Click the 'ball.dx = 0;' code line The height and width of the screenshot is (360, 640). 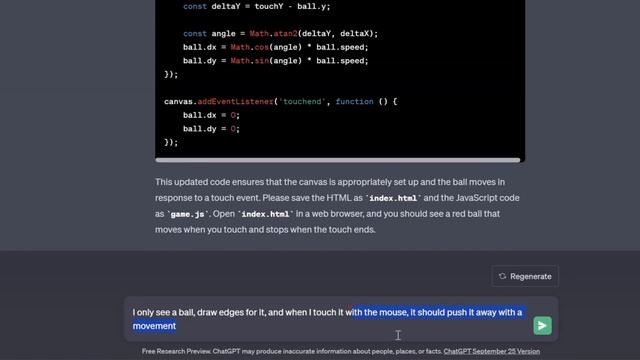tap(211, 115)
